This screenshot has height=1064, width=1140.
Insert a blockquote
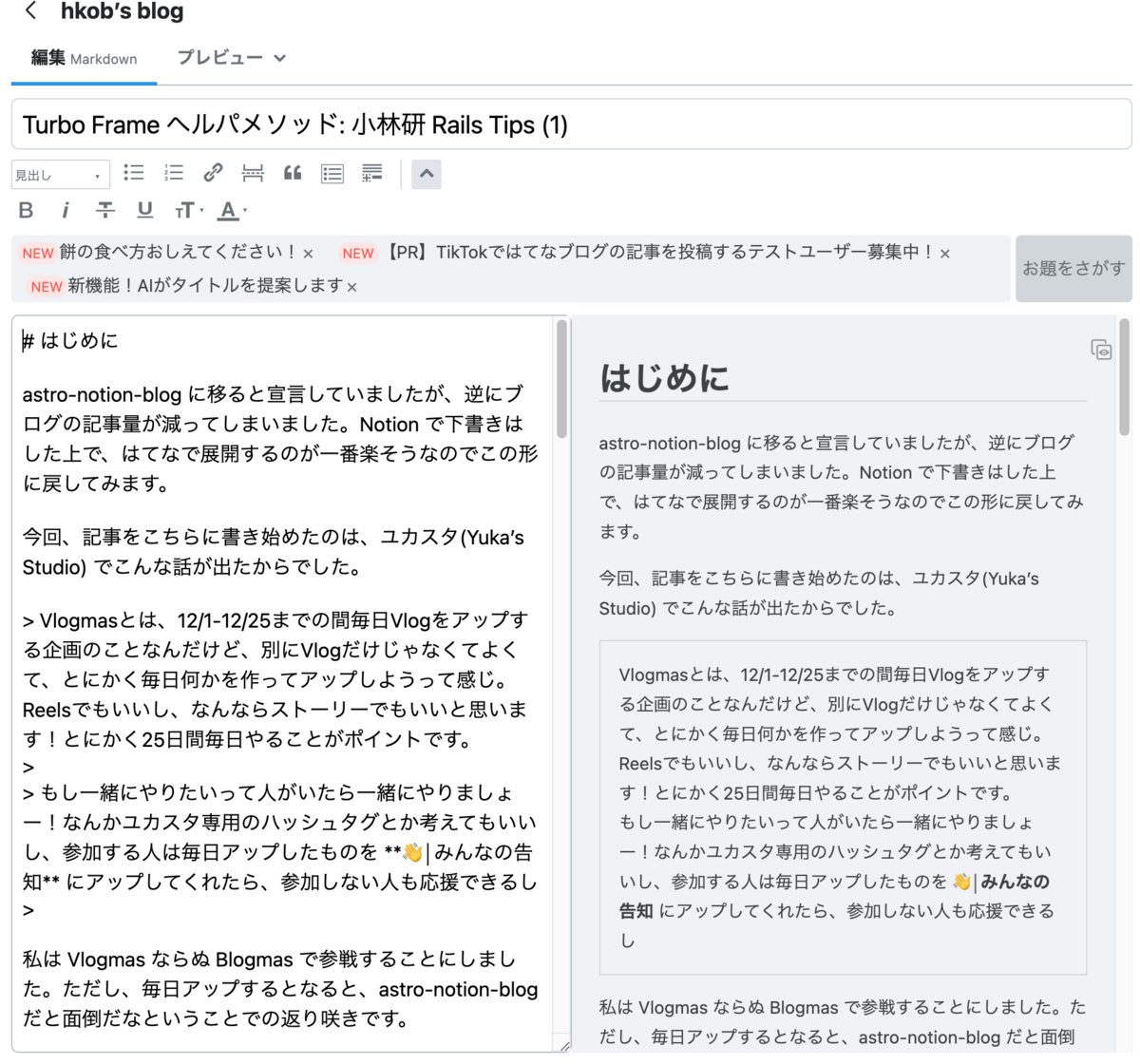coord(293,173)
